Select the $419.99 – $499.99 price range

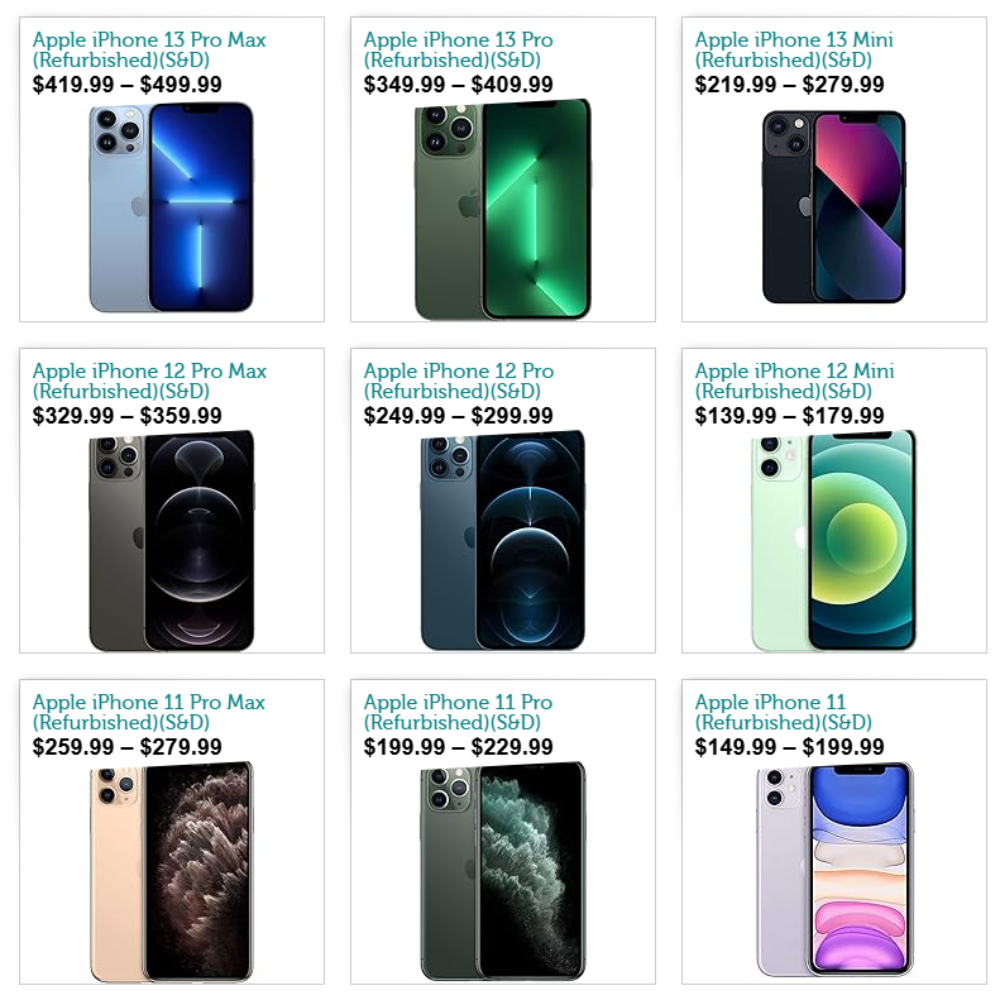tap(127, 84)
